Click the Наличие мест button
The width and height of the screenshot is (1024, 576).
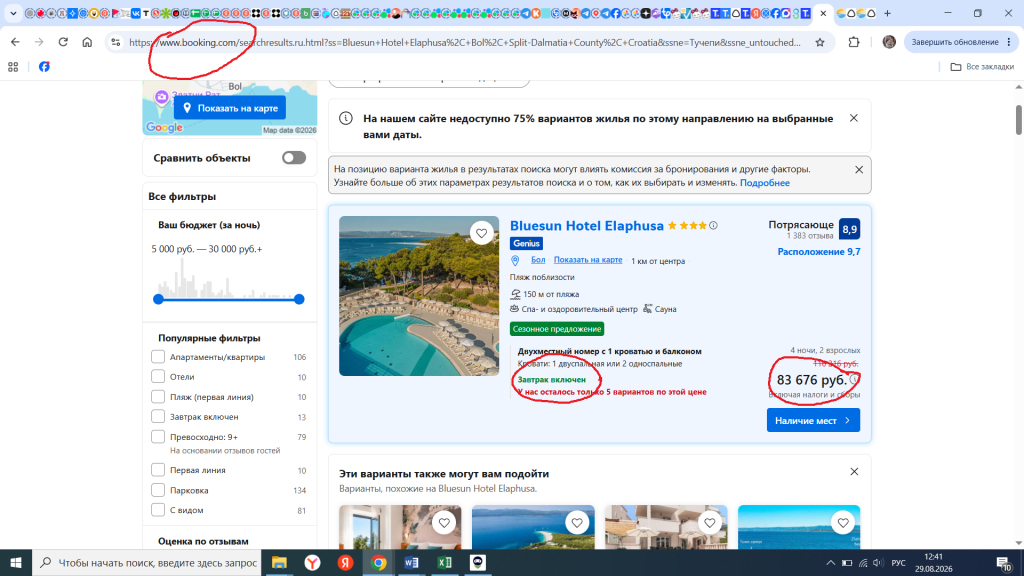[x=813, y=420]
